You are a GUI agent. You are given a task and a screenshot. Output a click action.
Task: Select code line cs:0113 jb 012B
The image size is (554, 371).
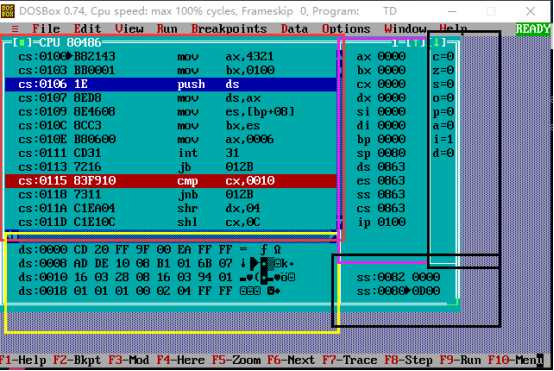[171, 167]
